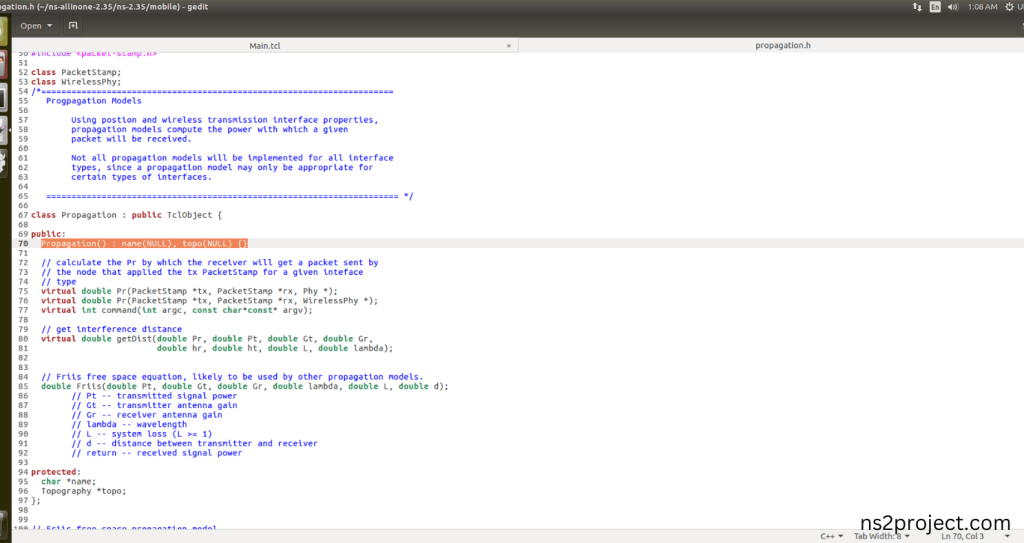The height and width of the screenshot is (543, 1024).
Task: Create a new document with the new-tab icon
Action: pos(73,25)
